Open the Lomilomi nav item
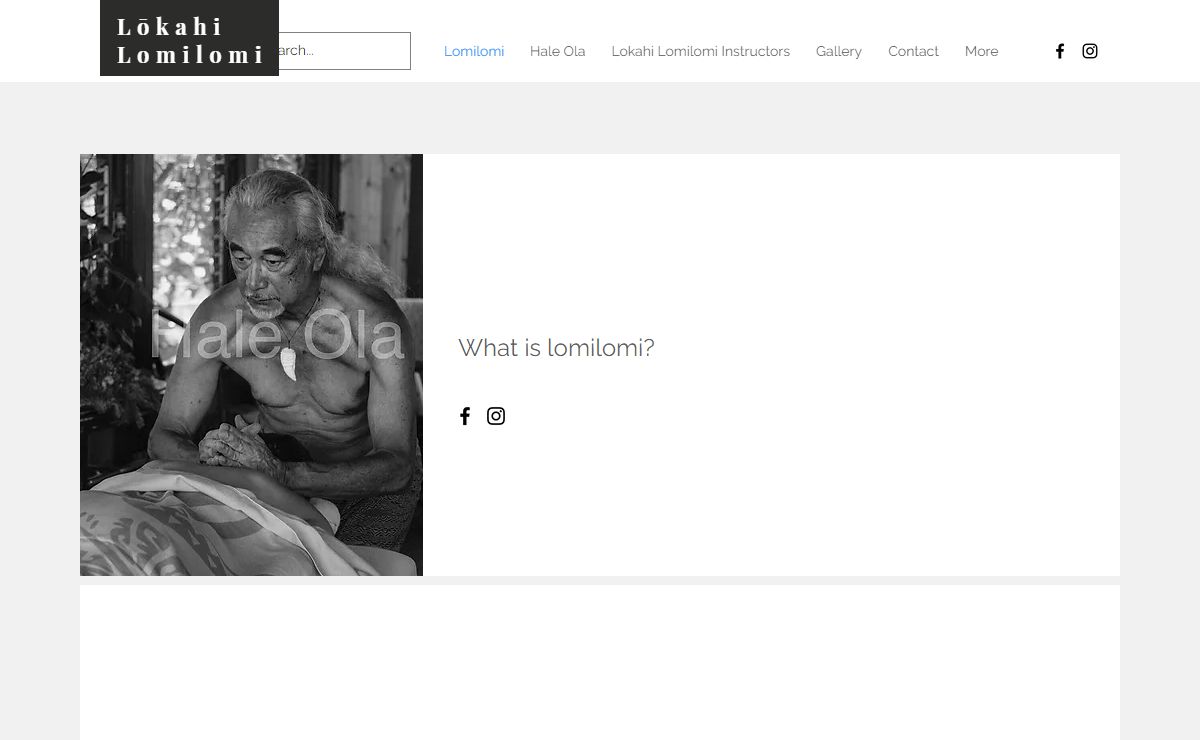Viewport: 1200px width, 740px height. click(474, 51)
